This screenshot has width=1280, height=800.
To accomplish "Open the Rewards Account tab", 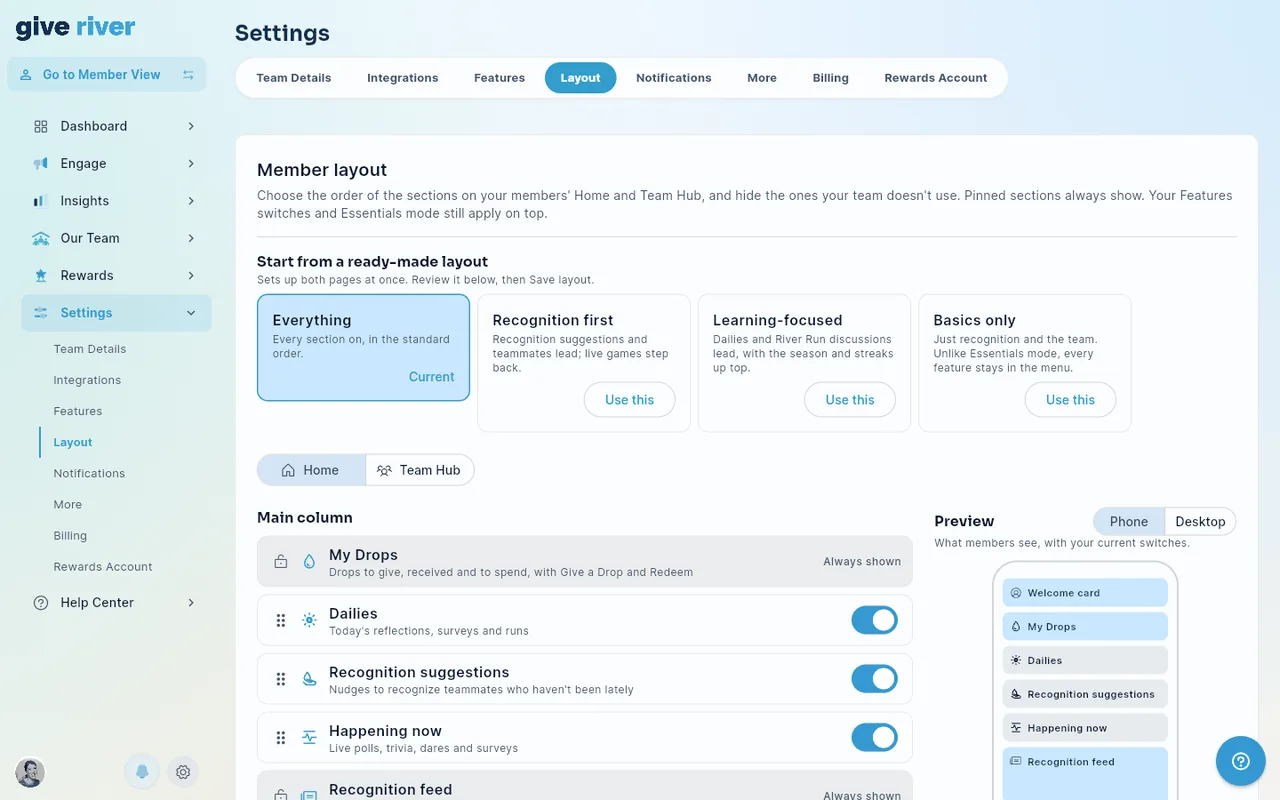I will [936, 78].
